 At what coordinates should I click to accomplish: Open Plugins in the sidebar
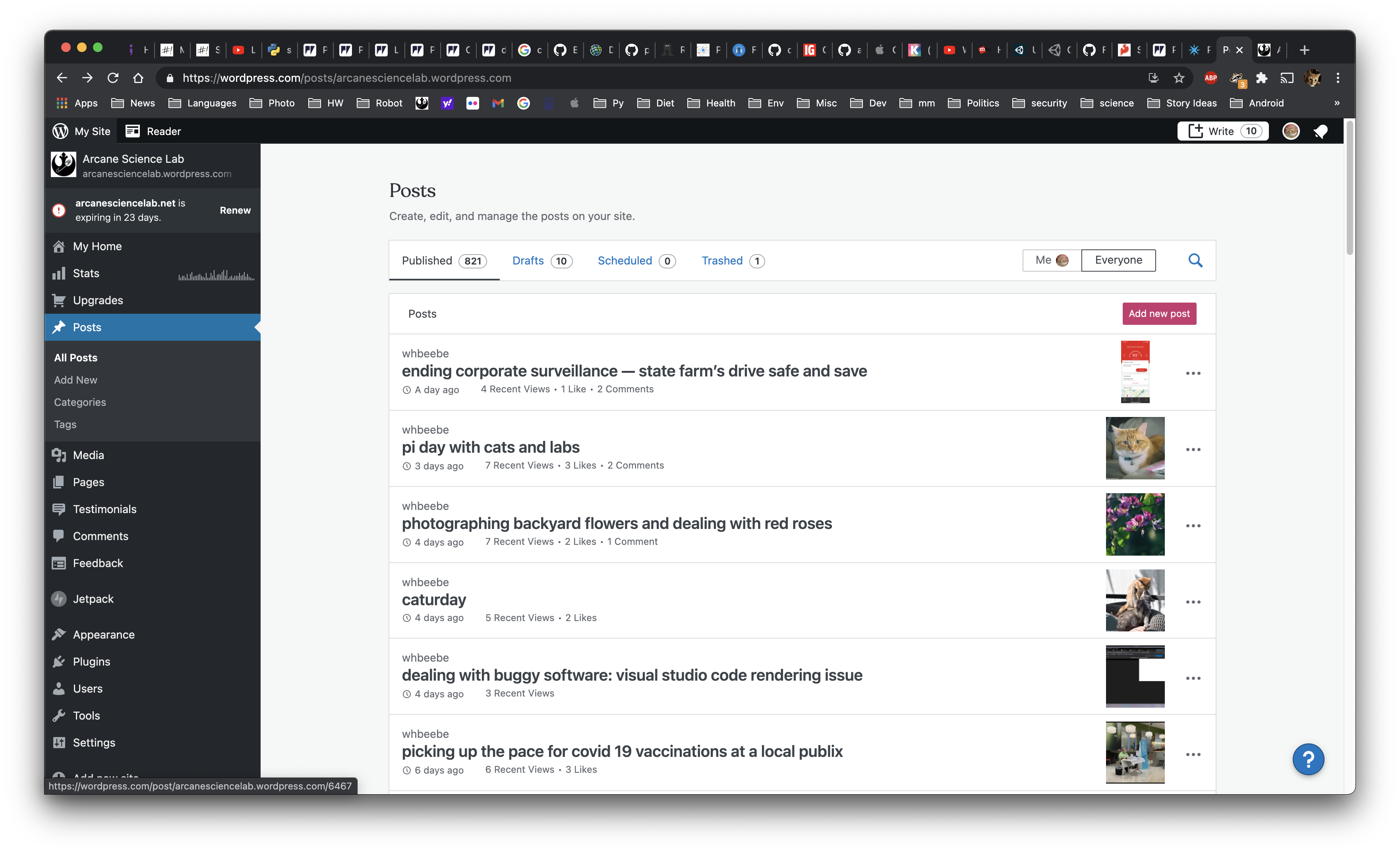(152, 662)
